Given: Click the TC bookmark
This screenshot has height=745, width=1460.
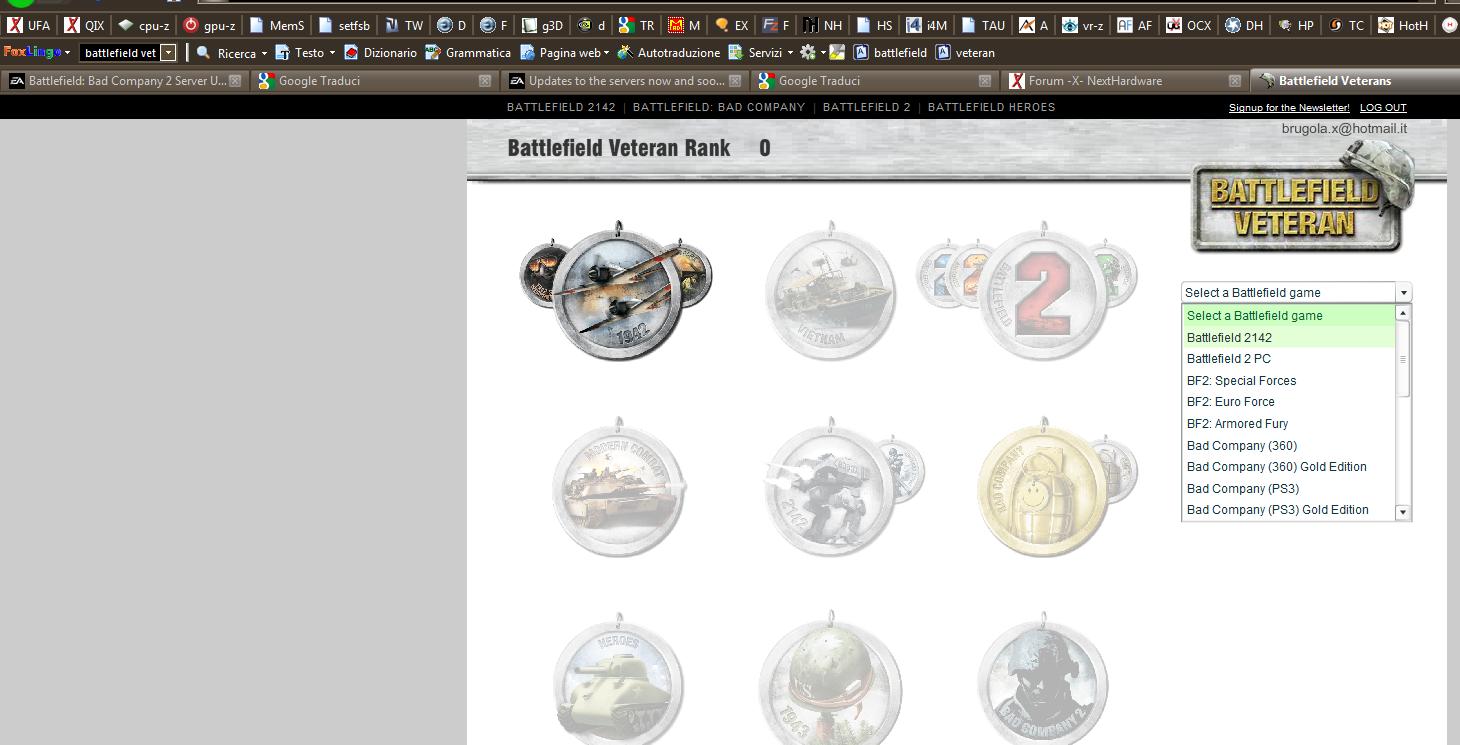Looking at the screenshot, I should click(1345, 25).
